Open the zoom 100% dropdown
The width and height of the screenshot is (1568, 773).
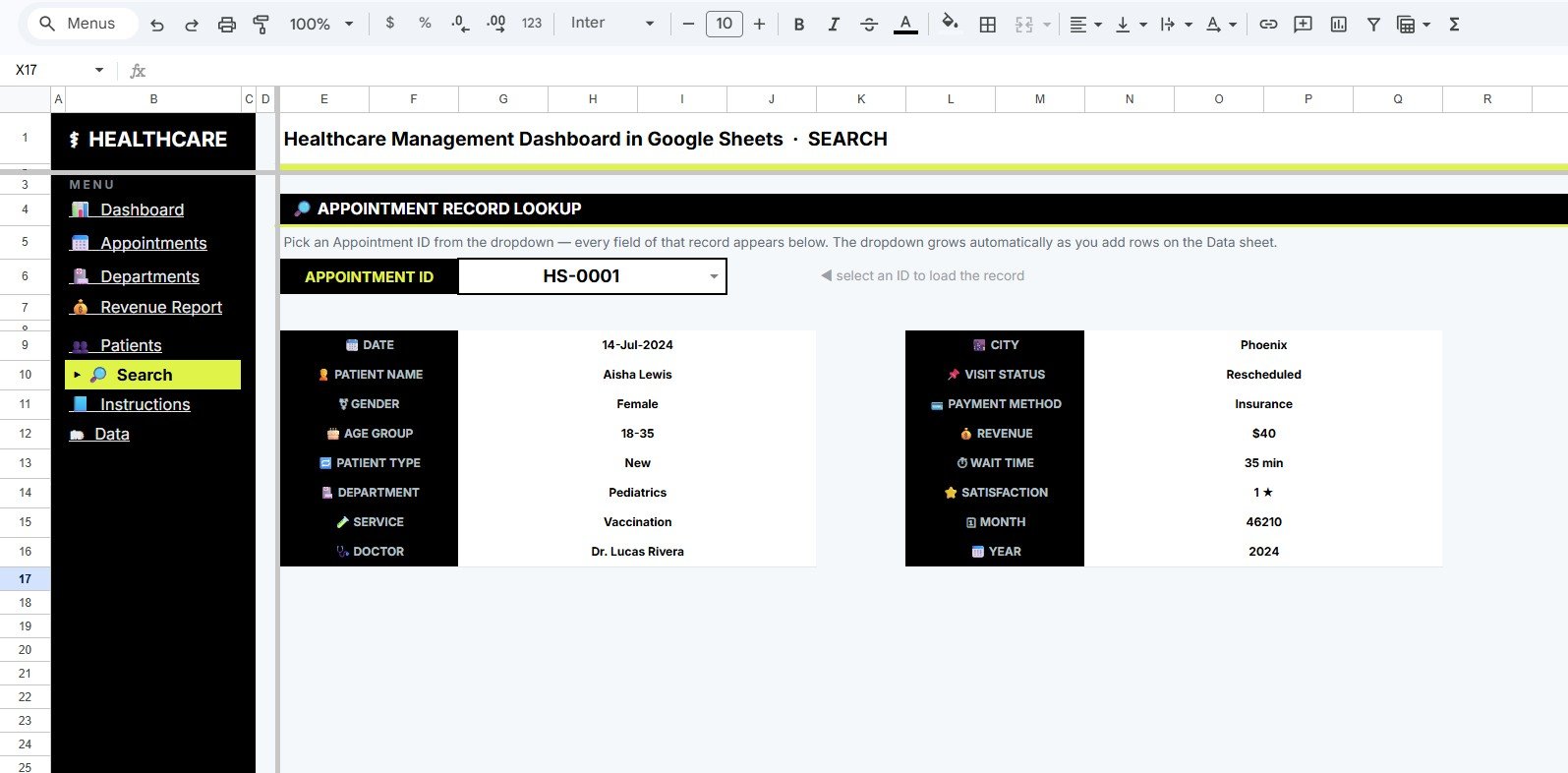tap(321, 24)
